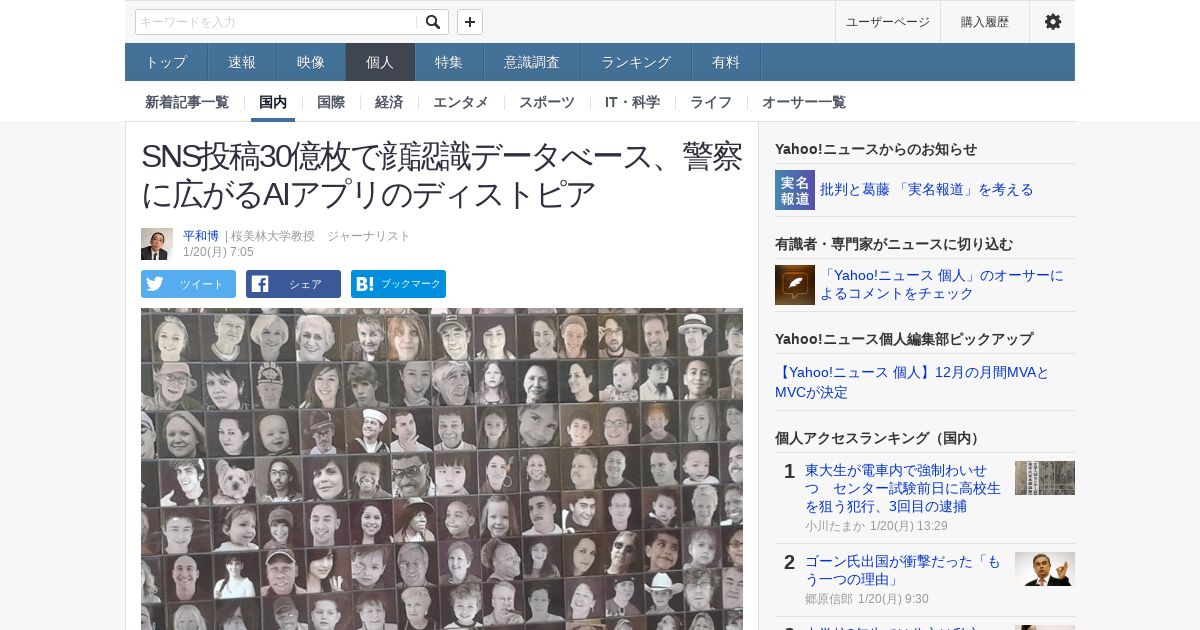Image resolution: width=1200 pixels, height=630 pixels.
Task: Open 新着記事一覧 sub-tab
Action: click(187, 102)
